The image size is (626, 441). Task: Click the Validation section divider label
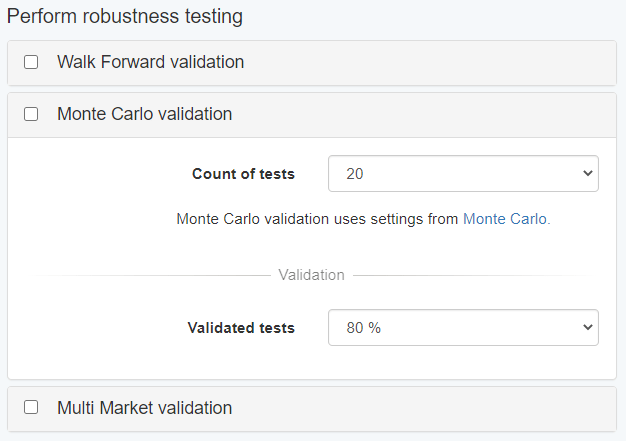tap(311, 274)
